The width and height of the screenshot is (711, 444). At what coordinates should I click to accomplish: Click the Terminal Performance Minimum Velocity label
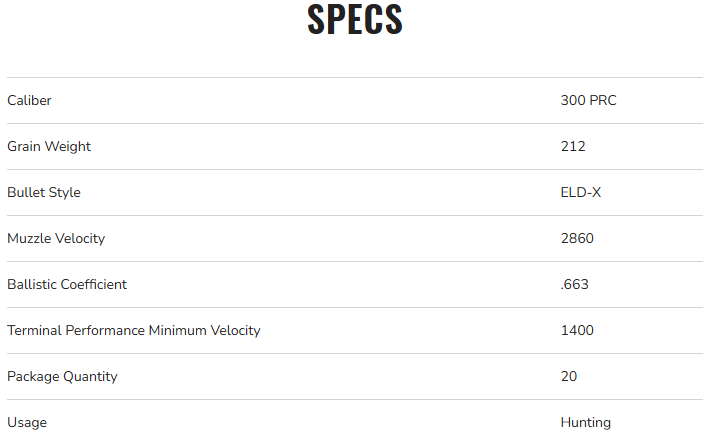click(134, 330)
